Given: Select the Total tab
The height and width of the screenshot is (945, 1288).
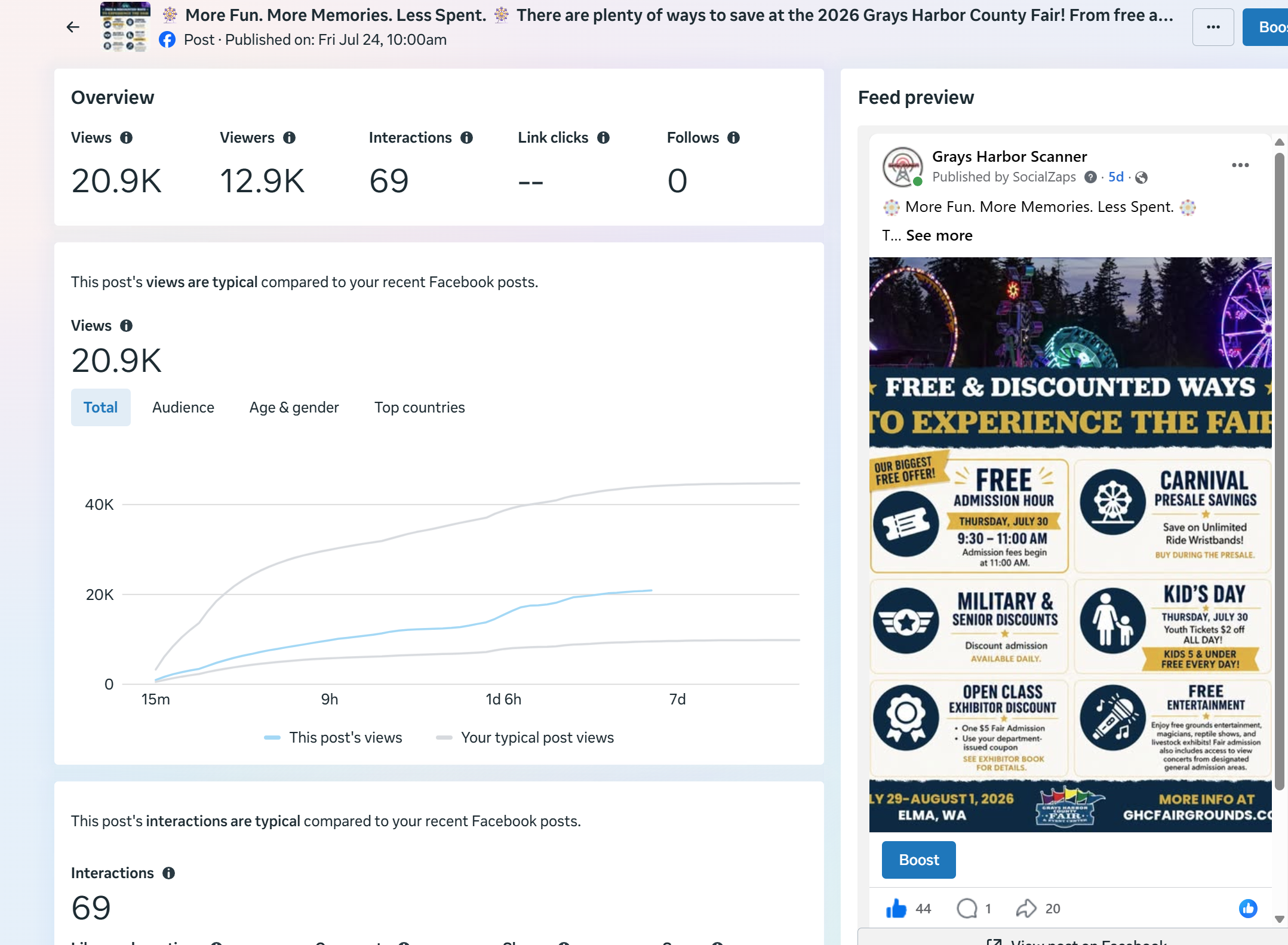Looking at the screenshot, I should click(100, 408).
